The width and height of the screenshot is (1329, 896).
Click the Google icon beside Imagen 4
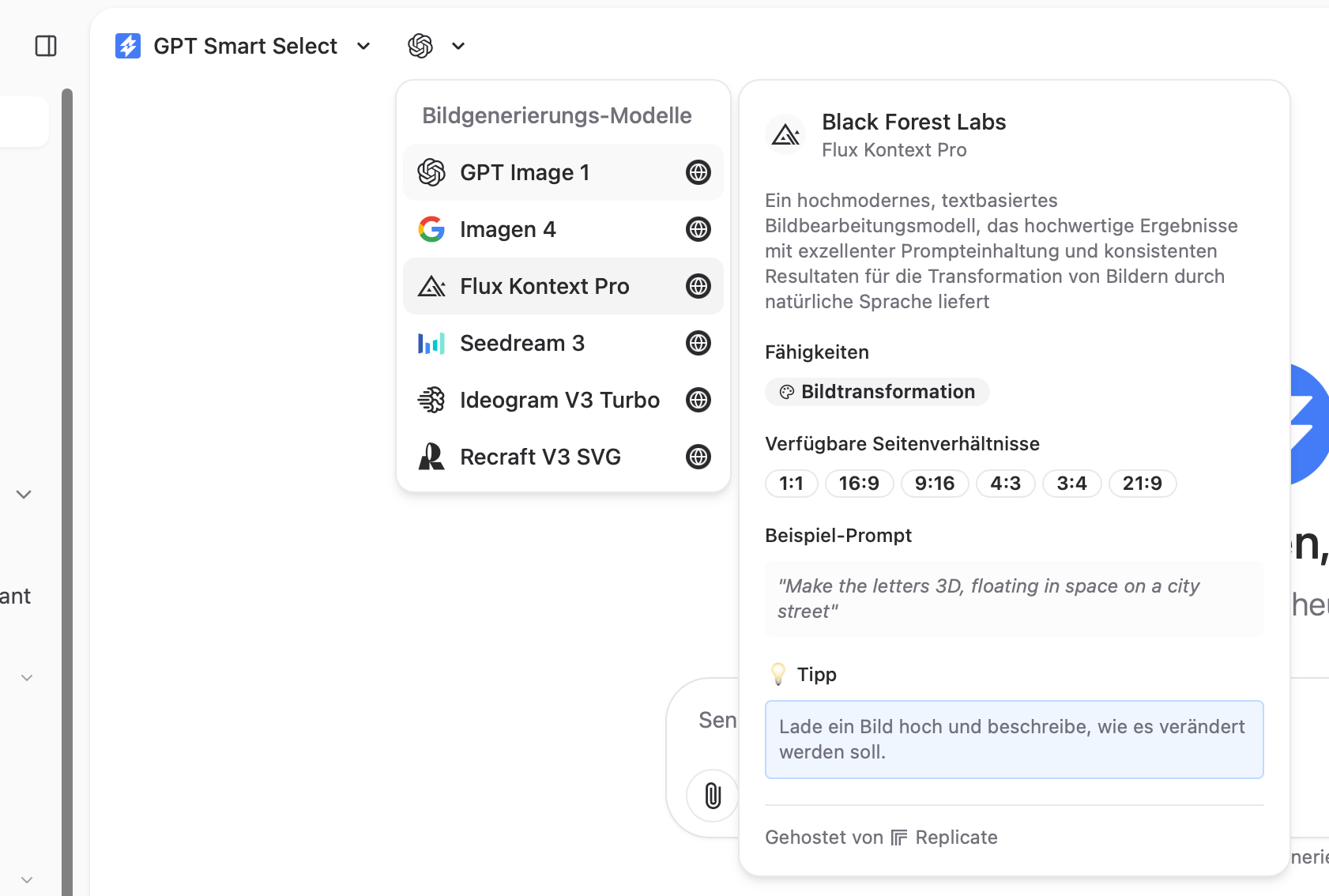click(x=431, y=229)
